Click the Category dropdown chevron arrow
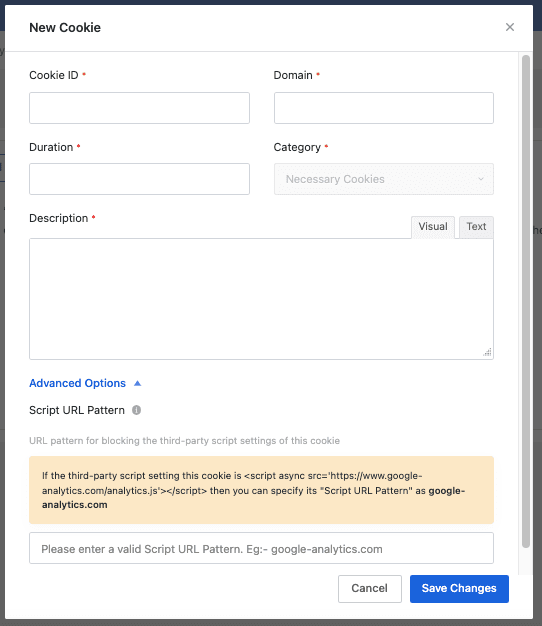The image size is (542, 626). [x=481, y=179]
